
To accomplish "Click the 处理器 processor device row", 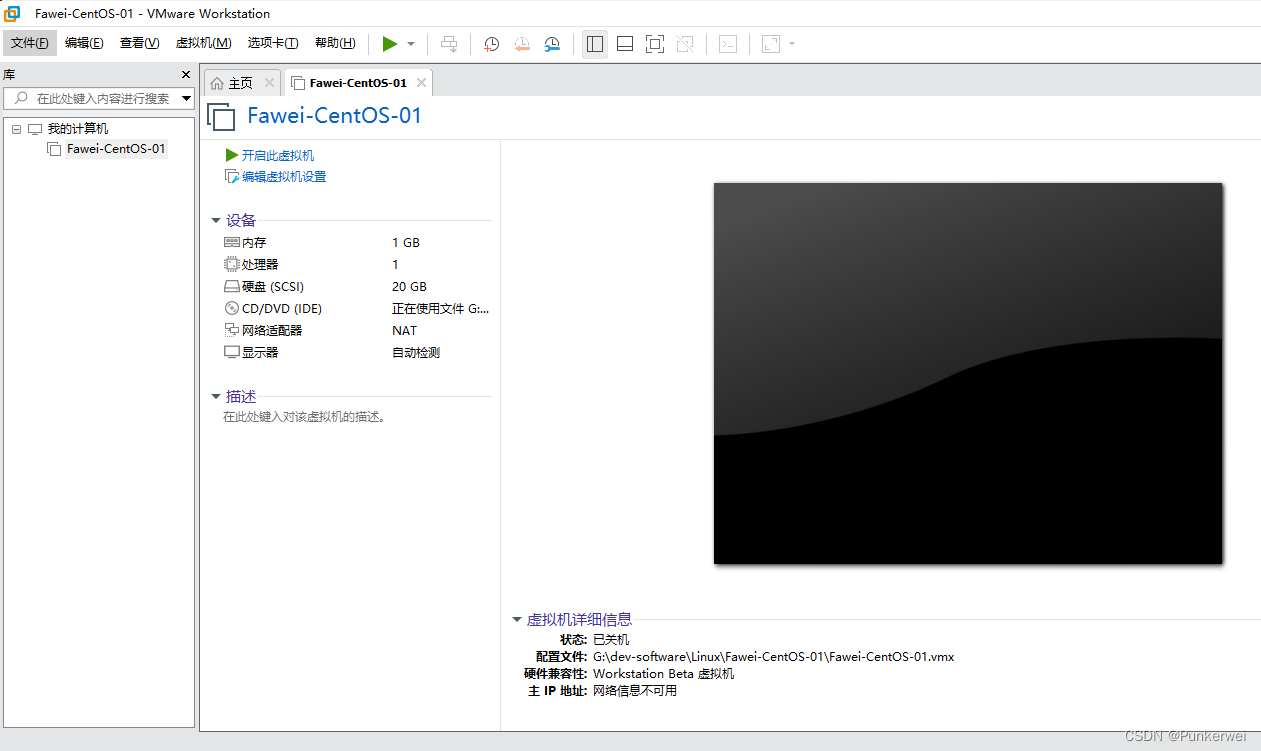I will (x=357, y=265).
